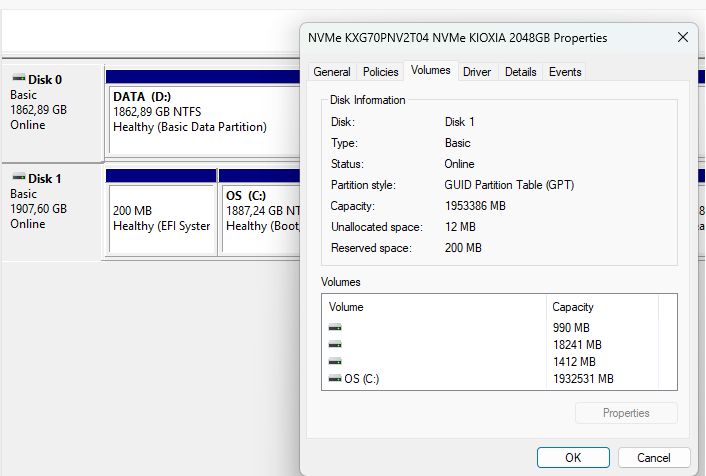
Task: Dismiss the dialog with Cancel
Action: tap(654, 458)
